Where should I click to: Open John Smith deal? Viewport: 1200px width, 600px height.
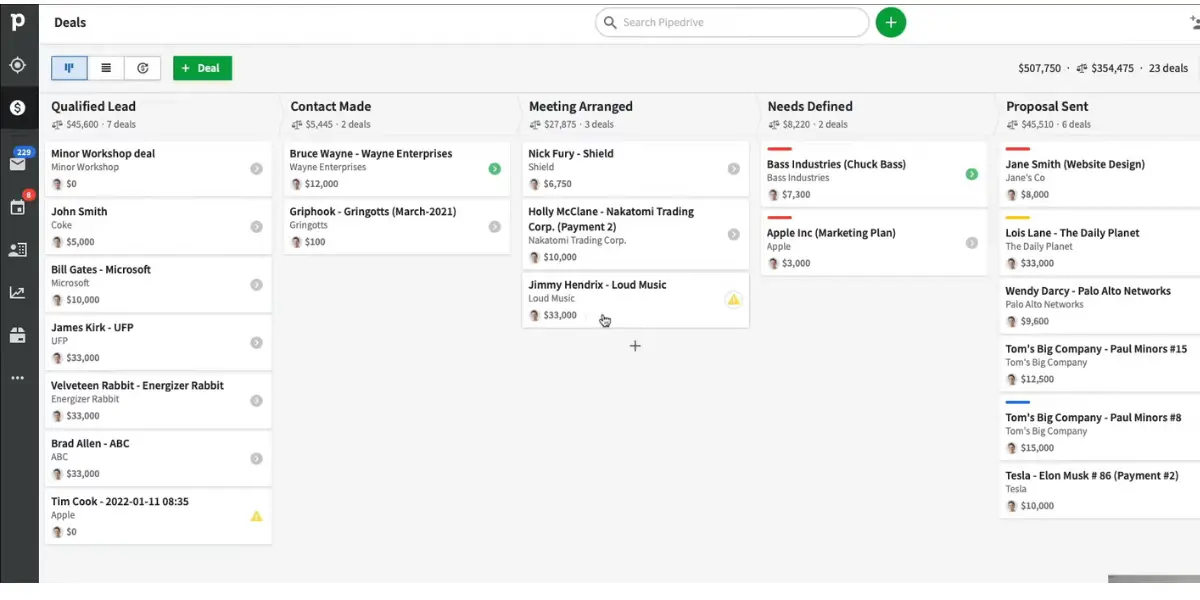tap(79, 212)
